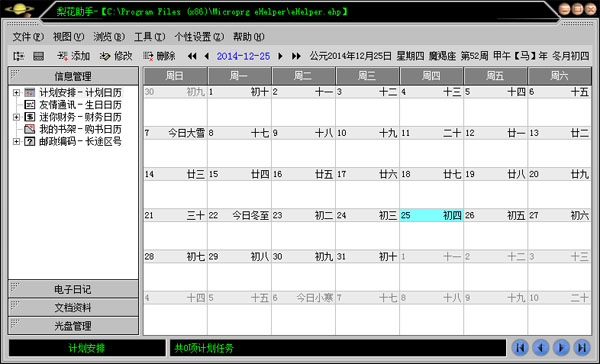The image size is (600, 364).
Task: Click the first-record blue round button
Action: tap(520, 348)
